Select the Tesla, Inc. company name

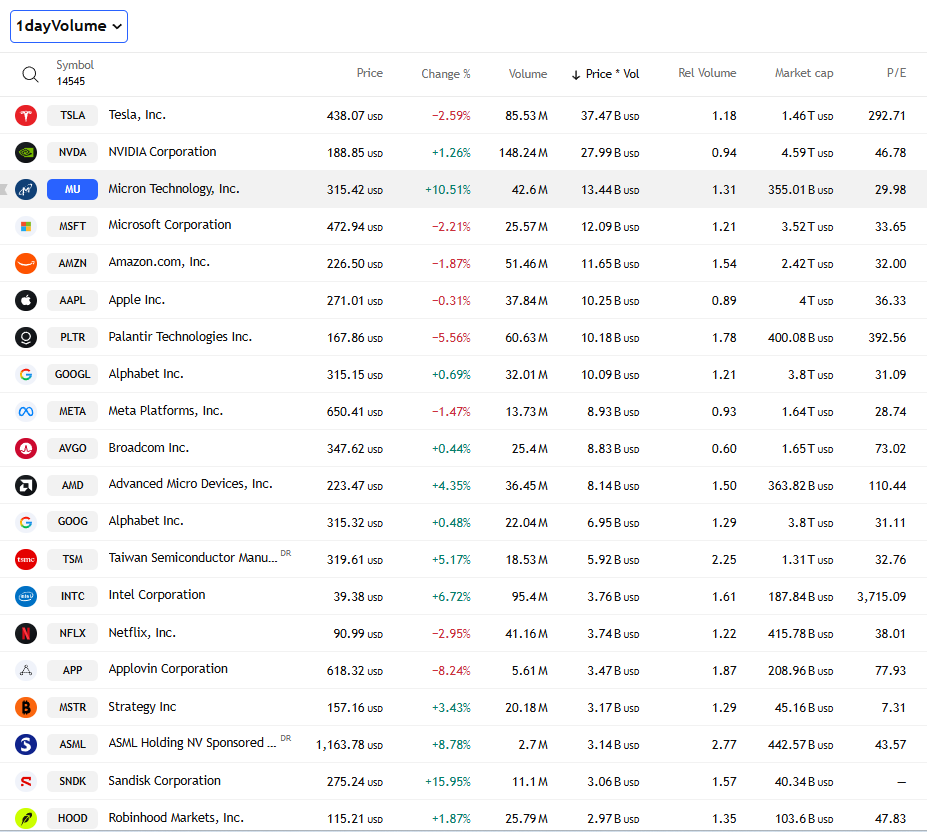click(x=137, y=115)
